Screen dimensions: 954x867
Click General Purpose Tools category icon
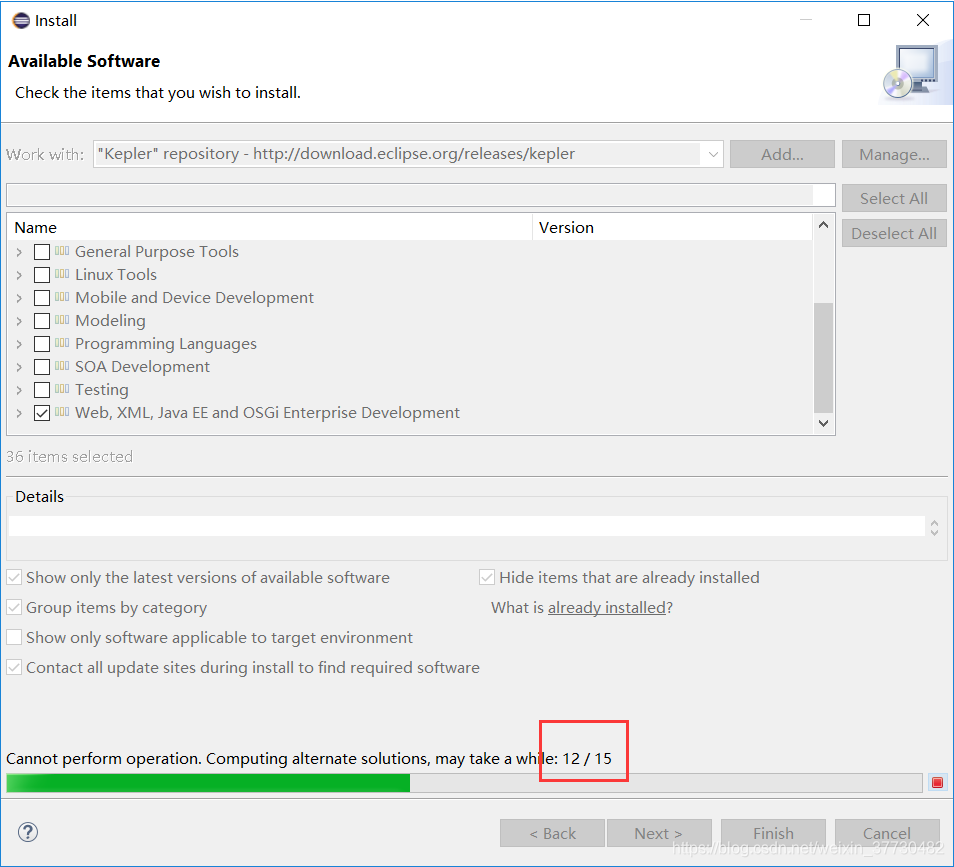point(62,251)
